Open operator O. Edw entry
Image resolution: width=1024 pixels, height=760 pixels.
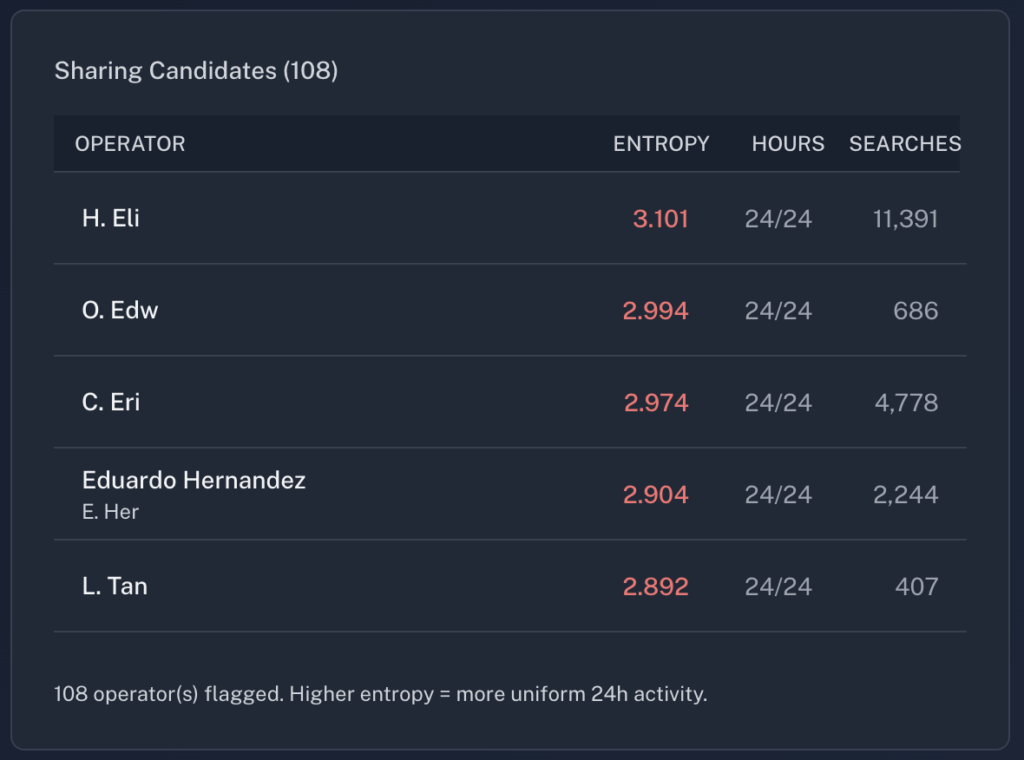(x=120, y=310)
